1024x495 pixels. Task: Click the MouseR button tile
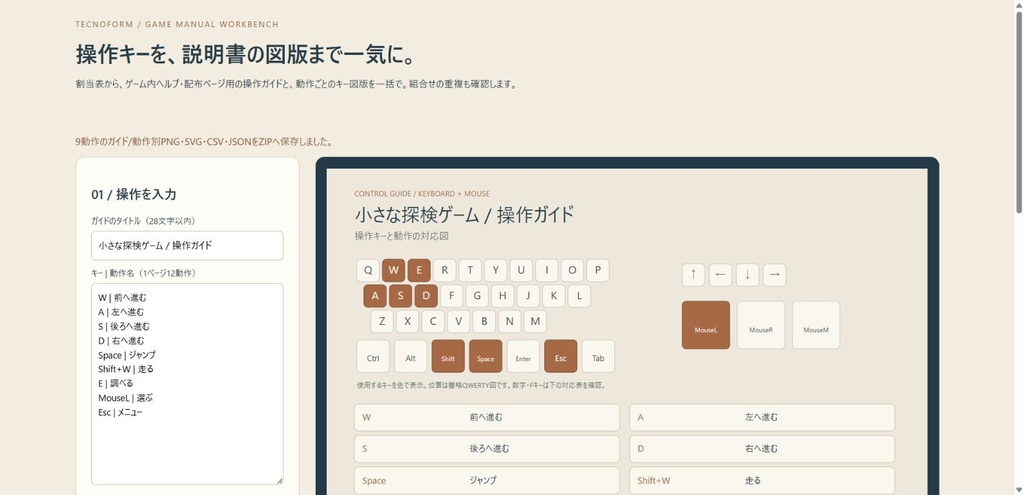pyautogui.click(x=761, y=325)
